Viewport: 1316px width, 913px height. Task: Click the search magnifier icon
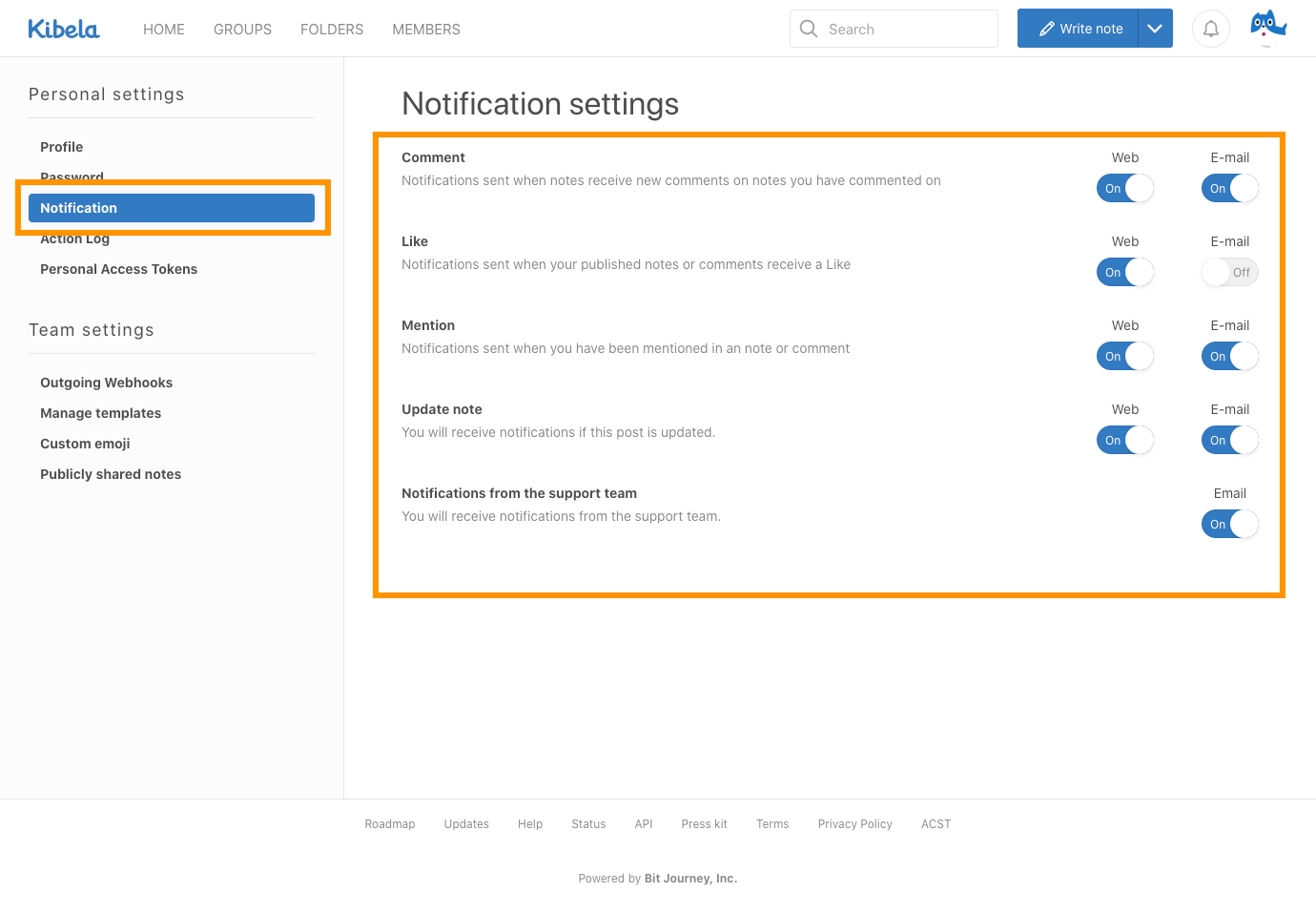(x=809, y=29)
